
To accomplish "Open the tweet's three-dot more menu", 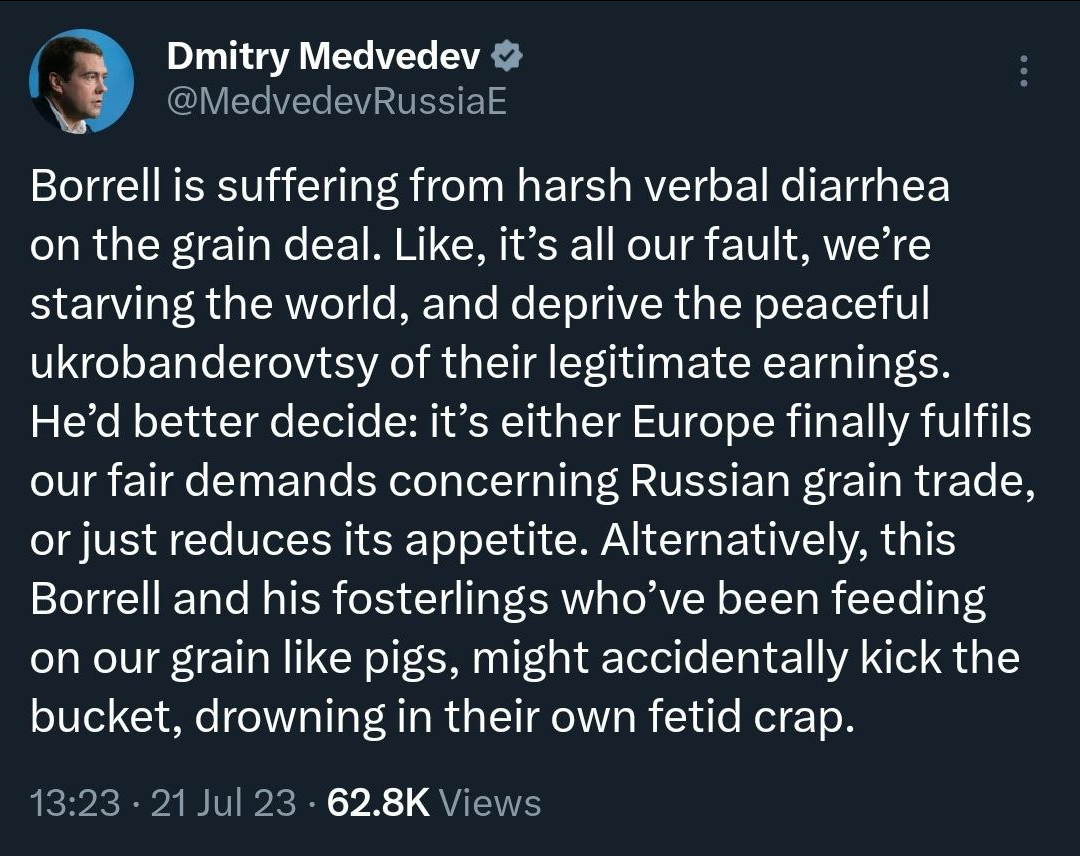I will pyautogui.click(x=1022, y=72).
